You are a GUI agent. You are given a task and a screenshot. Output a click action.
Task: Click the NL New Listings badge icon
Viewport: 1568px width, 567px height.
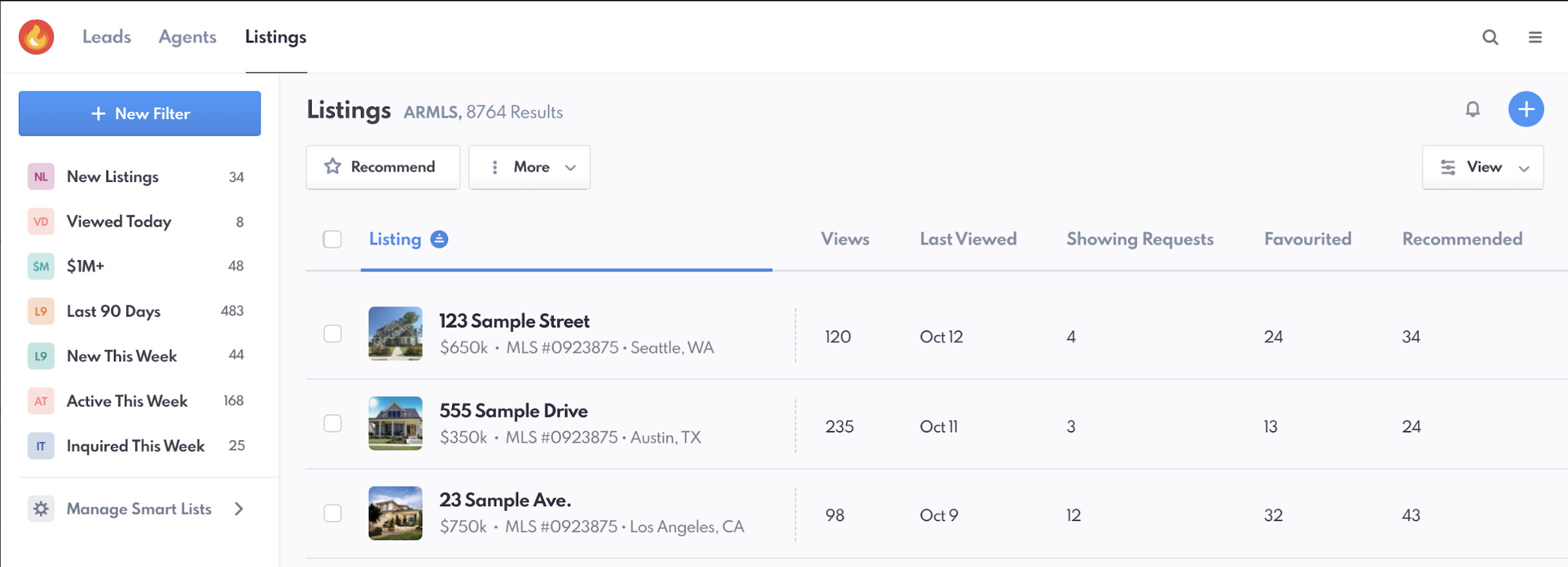click(41, 177)
